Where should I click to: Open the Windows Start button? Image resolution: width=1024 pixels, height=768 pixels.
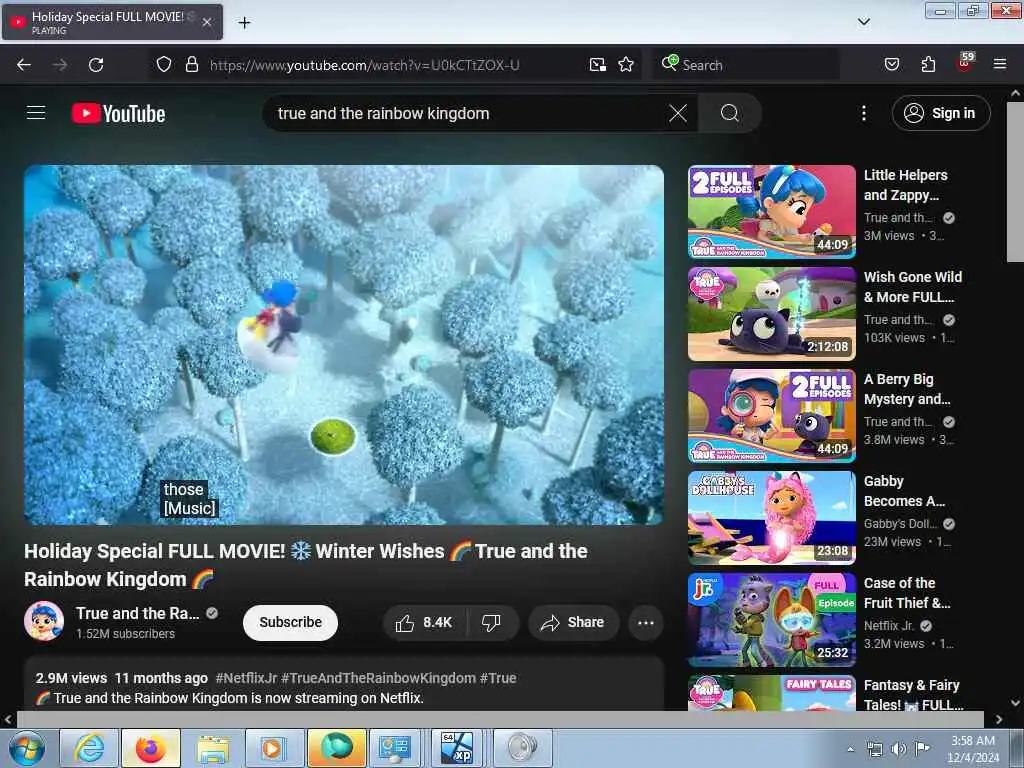click(x=26, y=748)
